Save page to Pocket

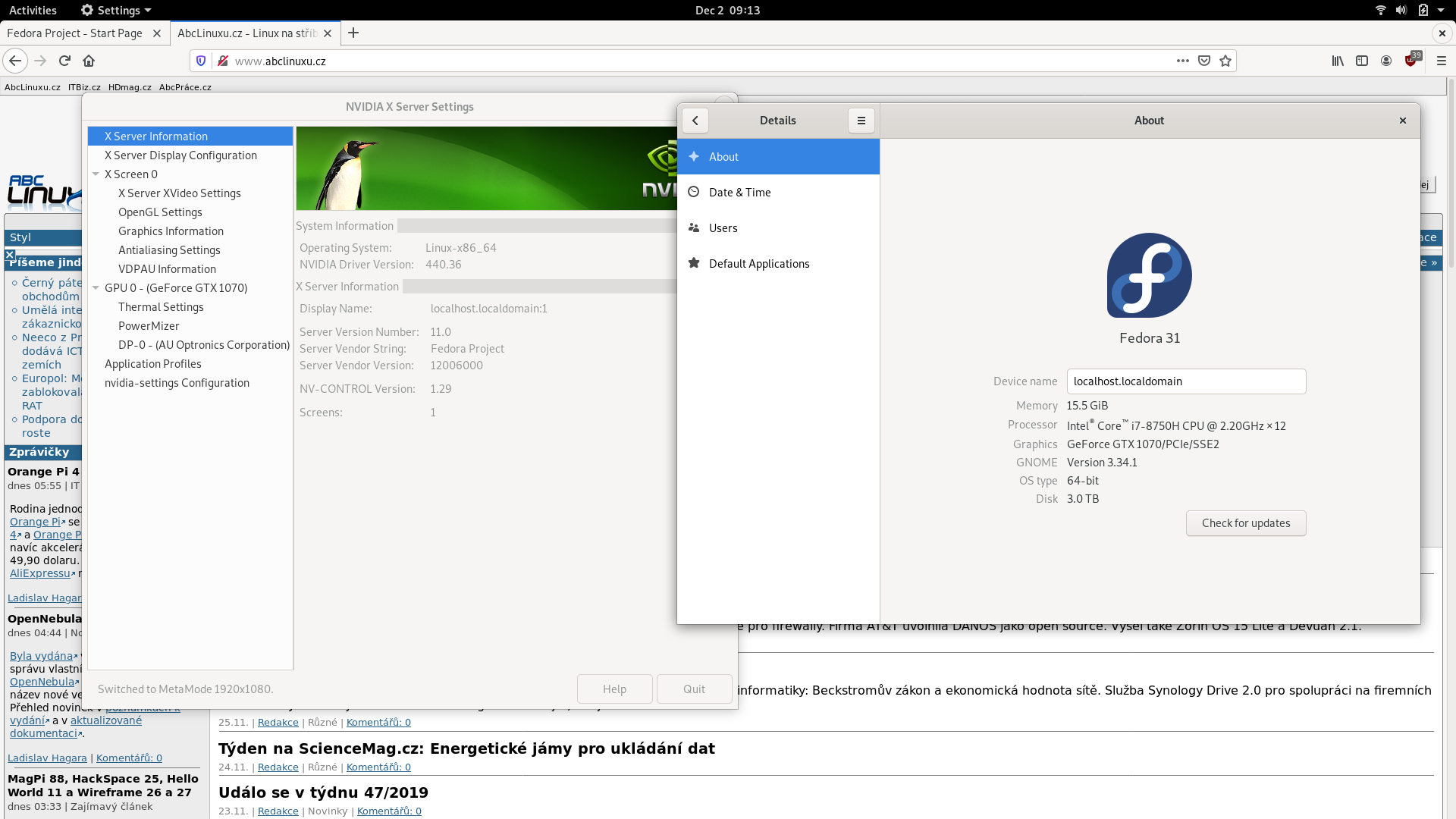coord(1203,61)
